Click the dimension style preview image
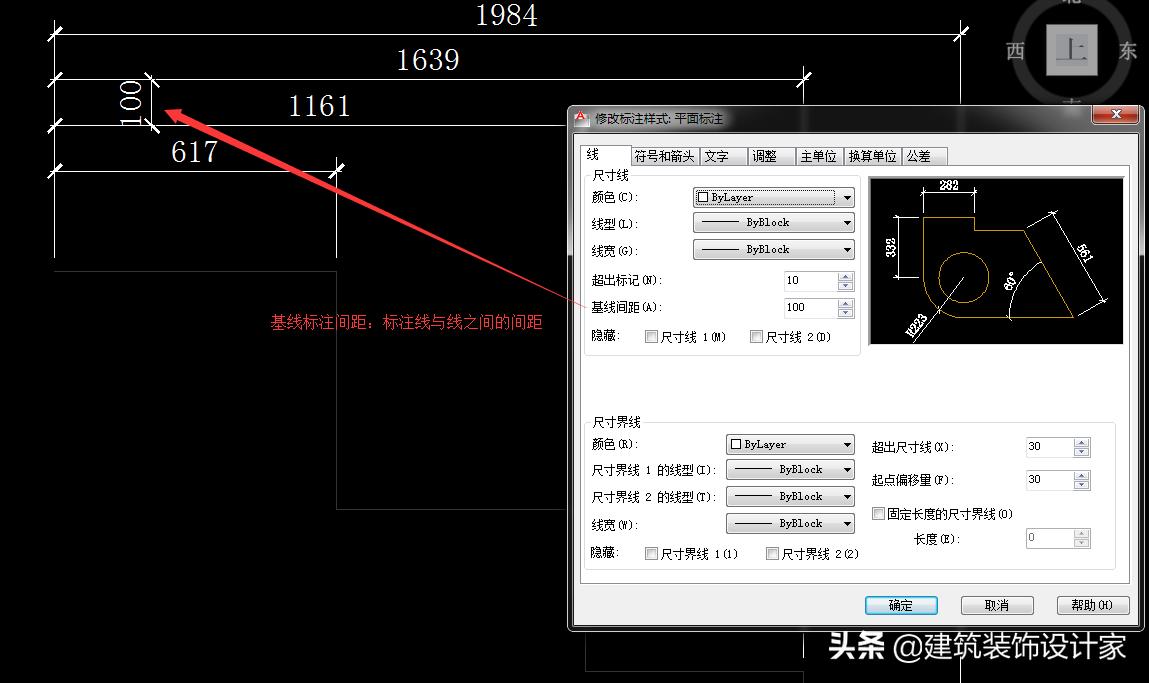Image resolution: width=1149 pixels, height=683 pixels. 995,258
